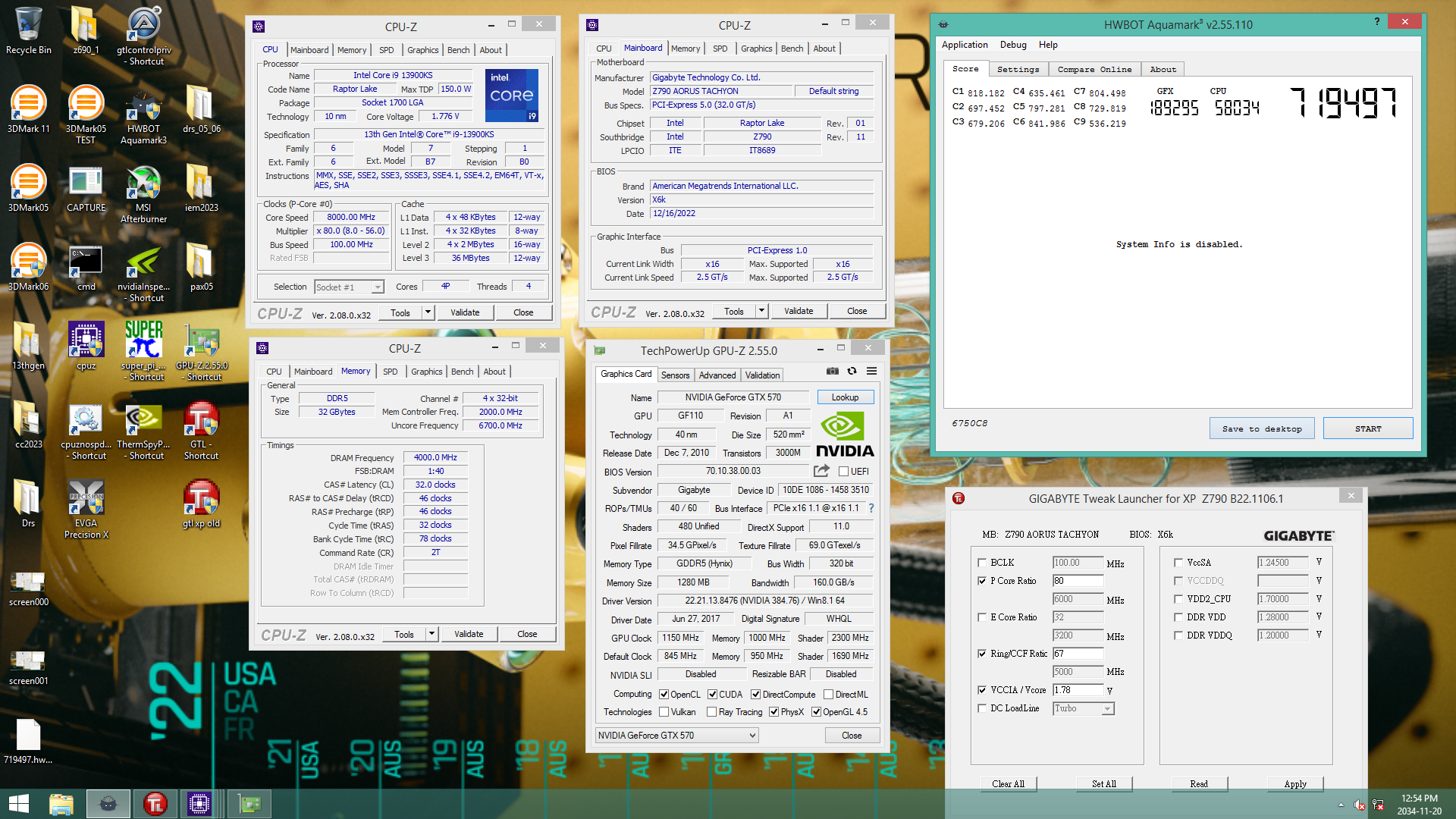Open the Help menu in HWBOT Aquamark
This screenshot has height=819, width=1456.
[x=1048, y=45]
